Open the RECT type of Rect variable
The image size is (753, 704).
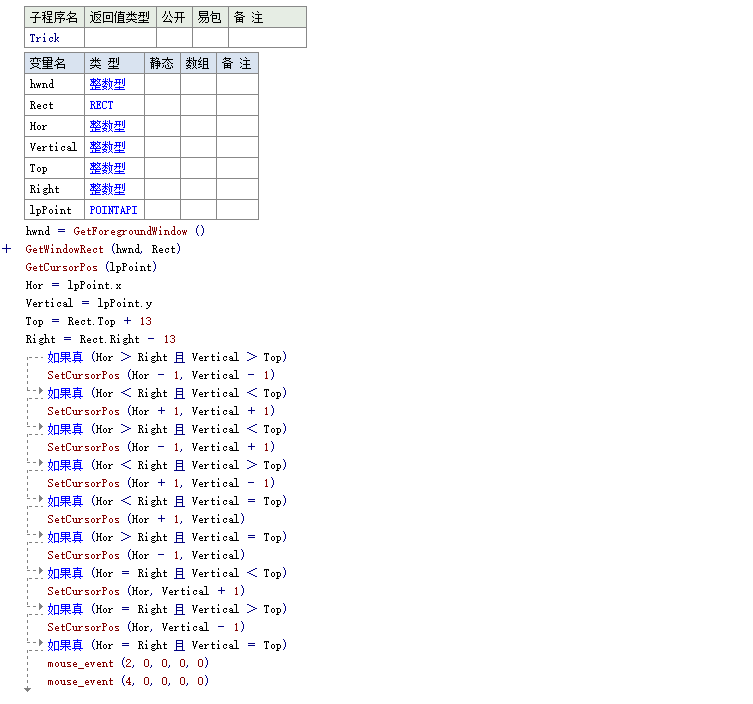coord(102,105)
